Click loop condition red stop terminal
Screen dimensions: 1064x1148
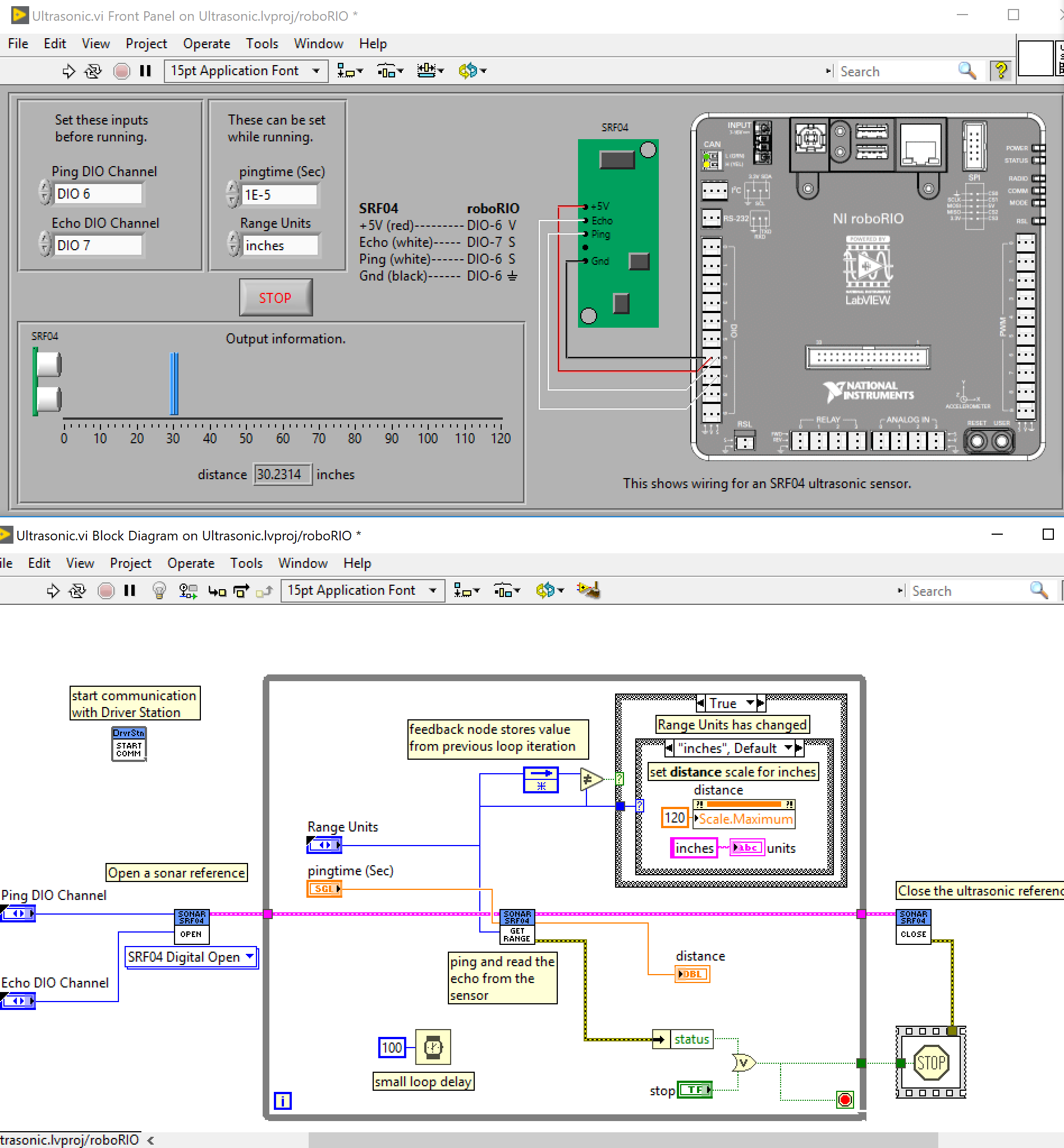(845, 1100)
